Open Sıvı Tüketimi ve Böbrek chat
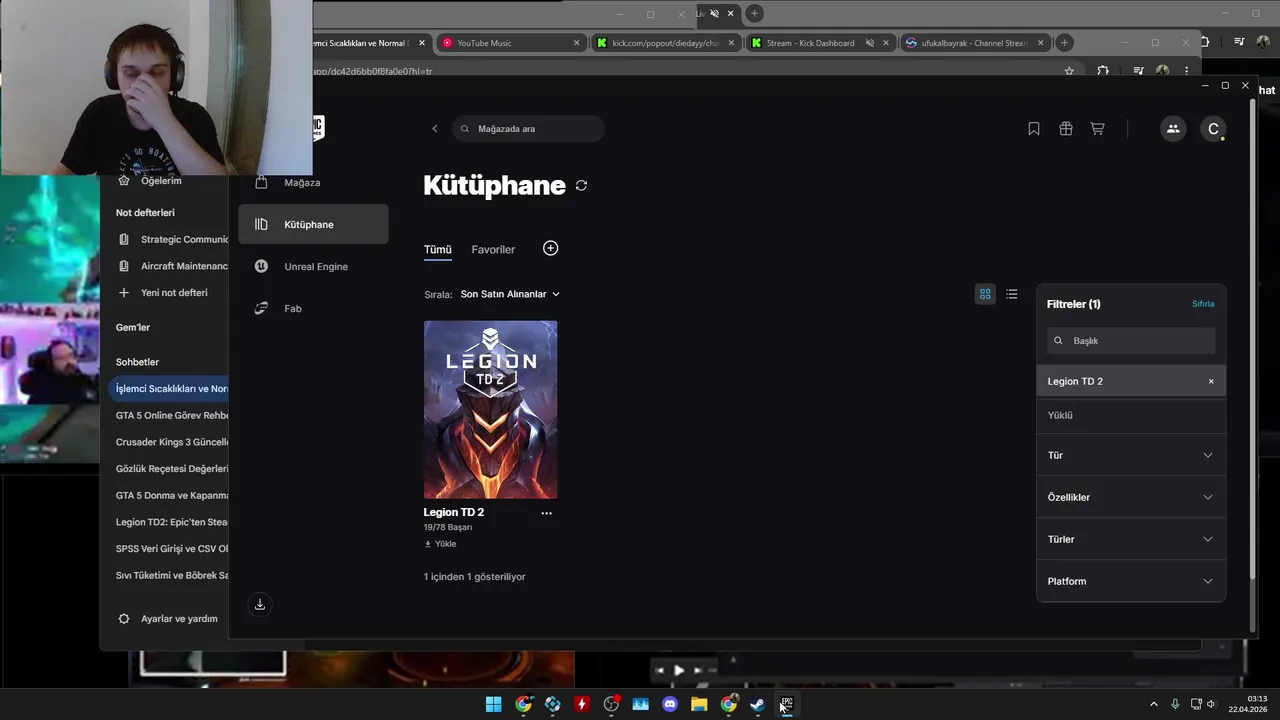 pos(172,576)
